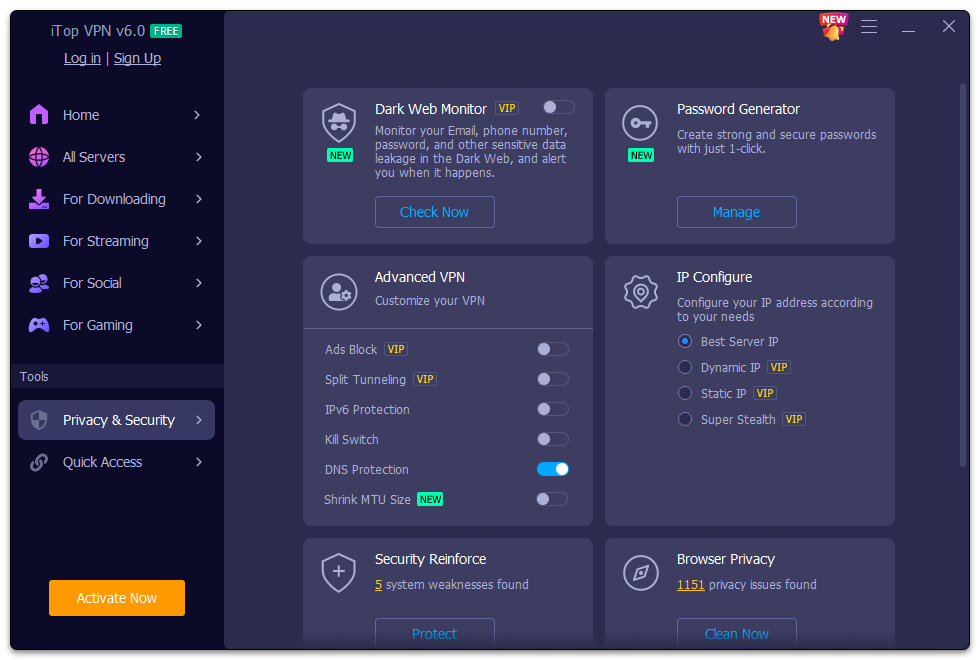This screenshot has width=980, height=660.
Task: Click the Sign Up link
Action: coord(137,58)
